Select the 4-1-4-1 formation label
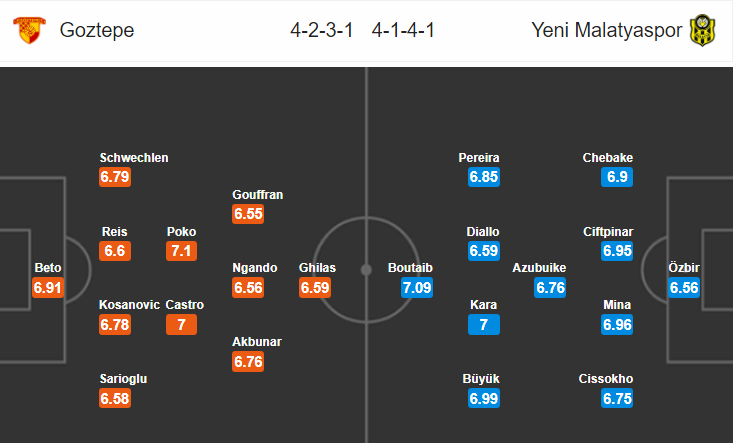Screen dimensions: 733x443 [403, 30]
